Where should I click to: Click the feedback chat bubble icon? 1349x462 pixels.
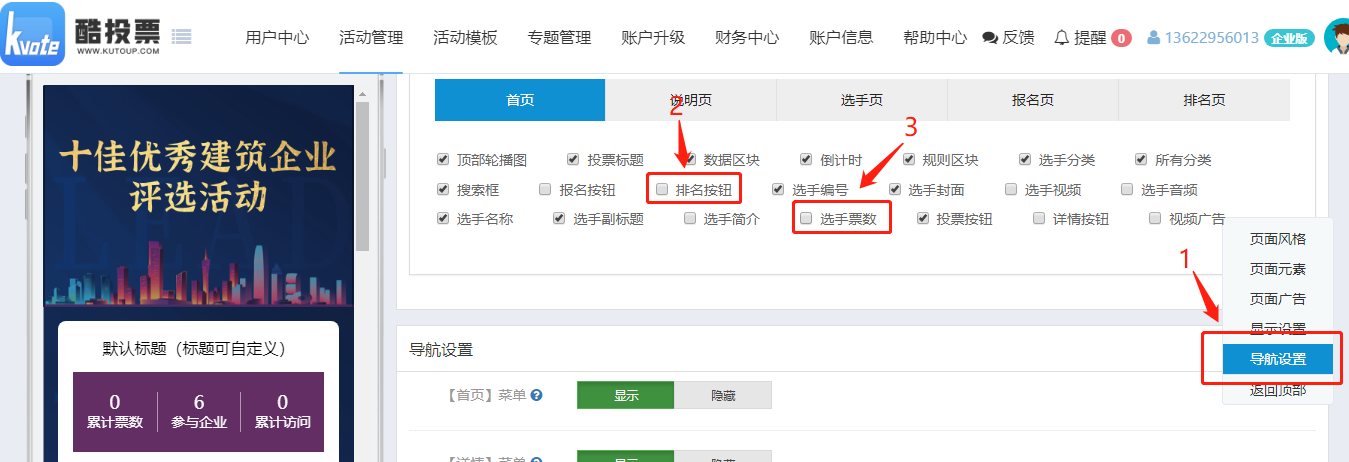point(990,38)
